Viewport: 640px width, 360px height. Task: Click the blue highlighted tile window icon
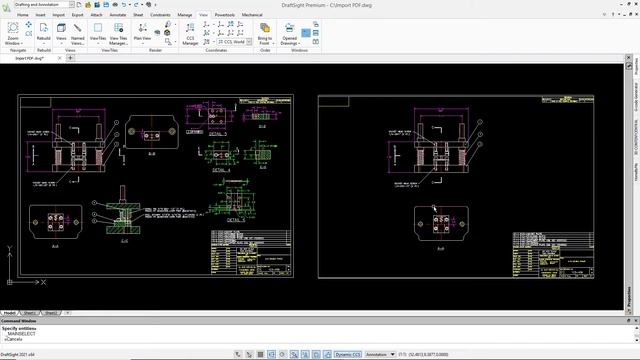click(306, 33)
